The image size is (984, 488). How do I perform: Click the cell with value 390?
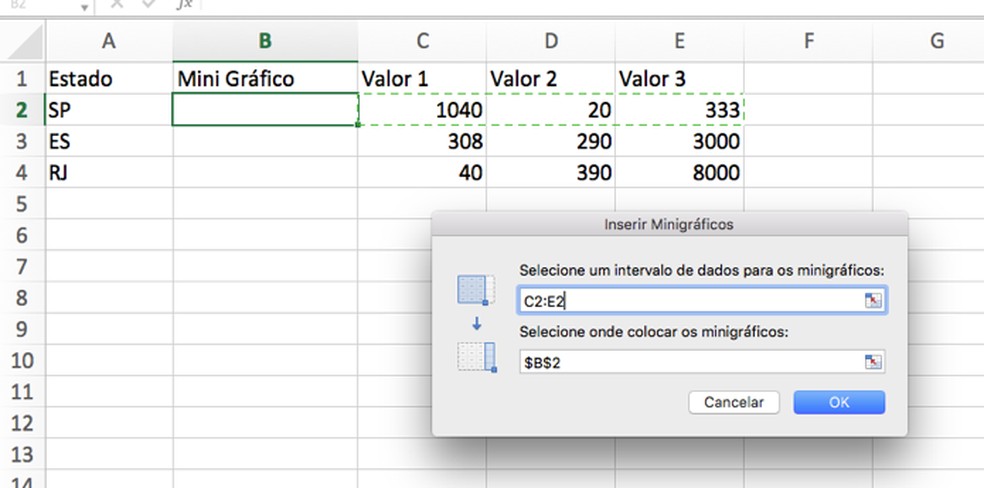(550, 172)
